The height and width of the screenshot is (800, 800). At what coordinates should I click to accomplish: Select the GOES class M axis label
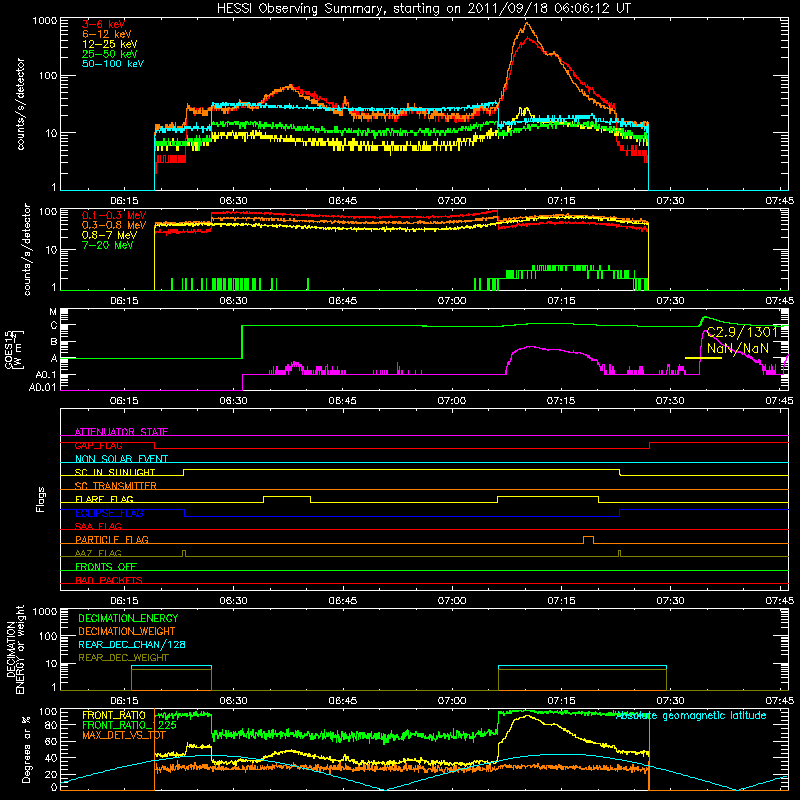53,311
